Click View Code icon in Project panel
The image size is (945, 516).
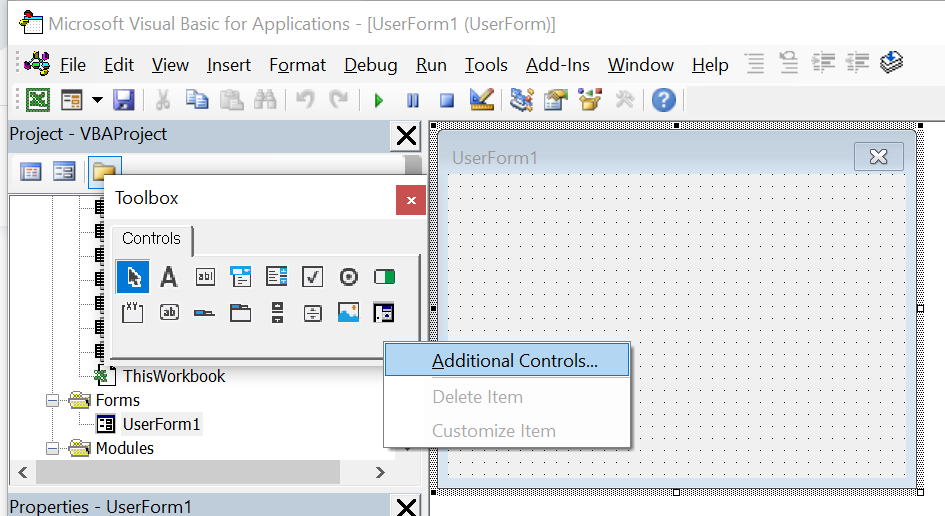[30, 172]
